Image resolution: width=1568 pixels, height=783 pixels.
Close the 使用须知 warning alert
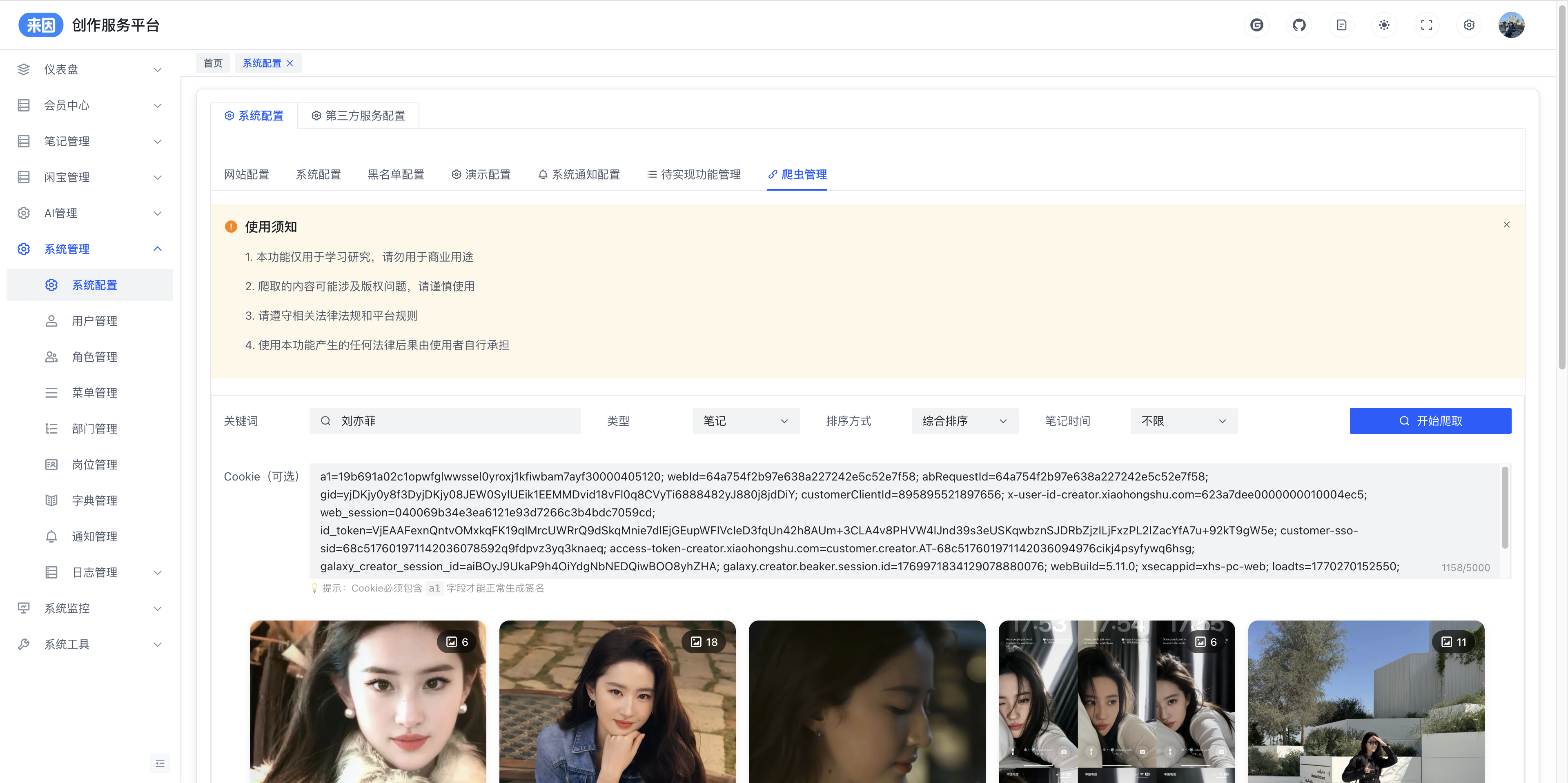coord(1506,225)
